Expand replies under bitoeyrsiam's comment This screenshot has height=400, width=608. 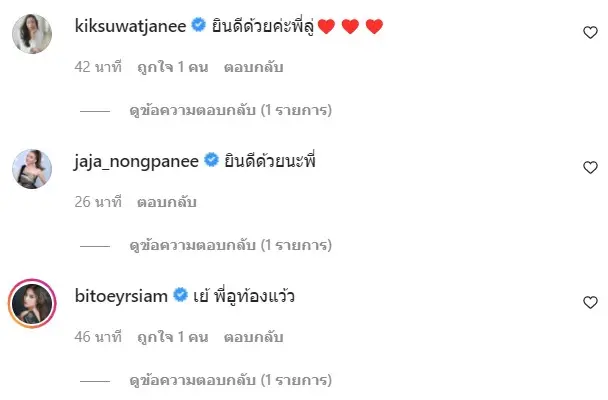[x=230, y=381]
